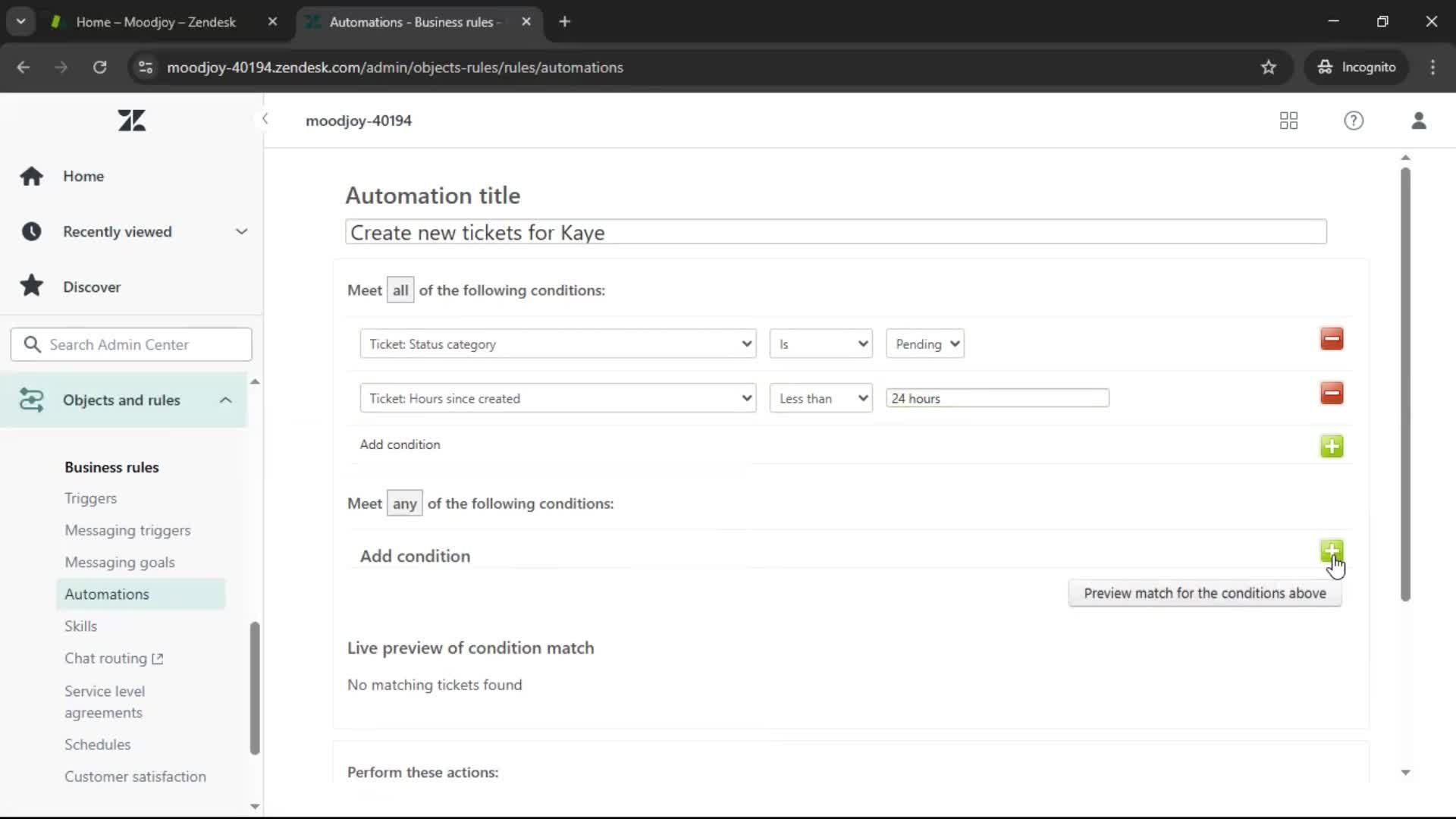Open the Ticket: Status category dropdown
Viewport: 1456px width, 819px height.
558,344
